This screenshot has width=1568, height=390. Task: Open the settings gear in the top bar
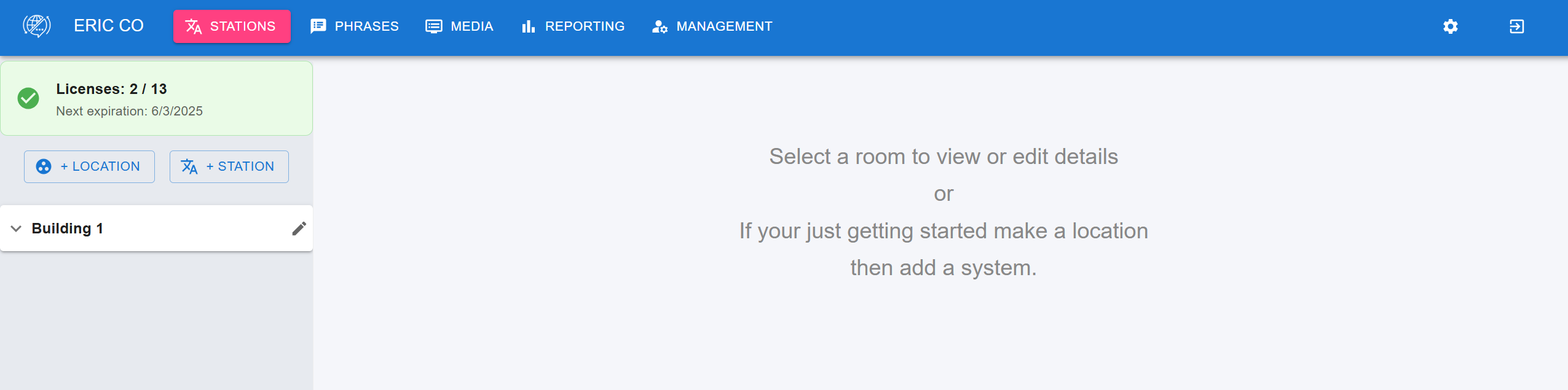pos(1451,26)
